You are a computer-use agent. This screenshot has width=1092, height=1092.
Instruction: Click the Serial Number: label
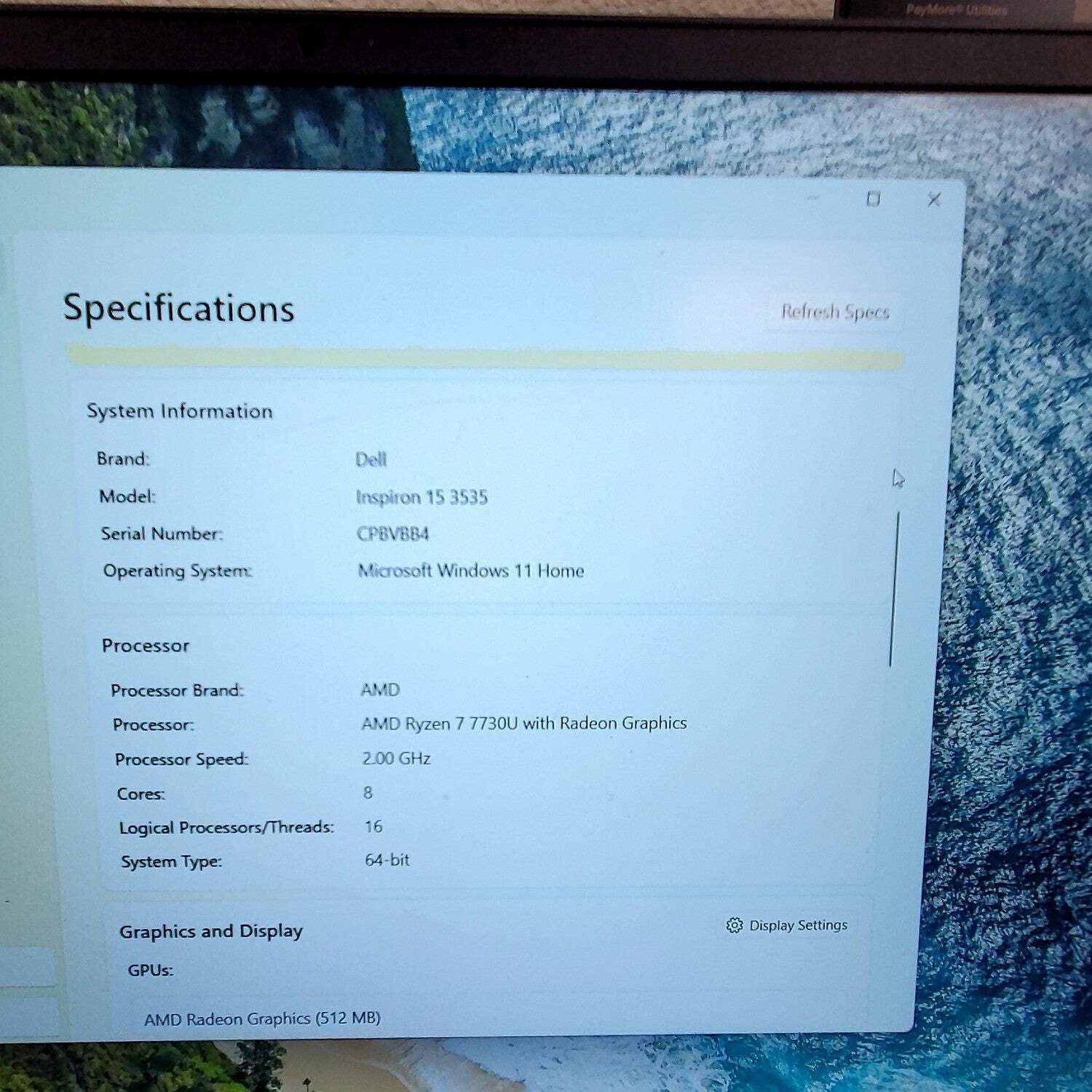pos(162,534)
